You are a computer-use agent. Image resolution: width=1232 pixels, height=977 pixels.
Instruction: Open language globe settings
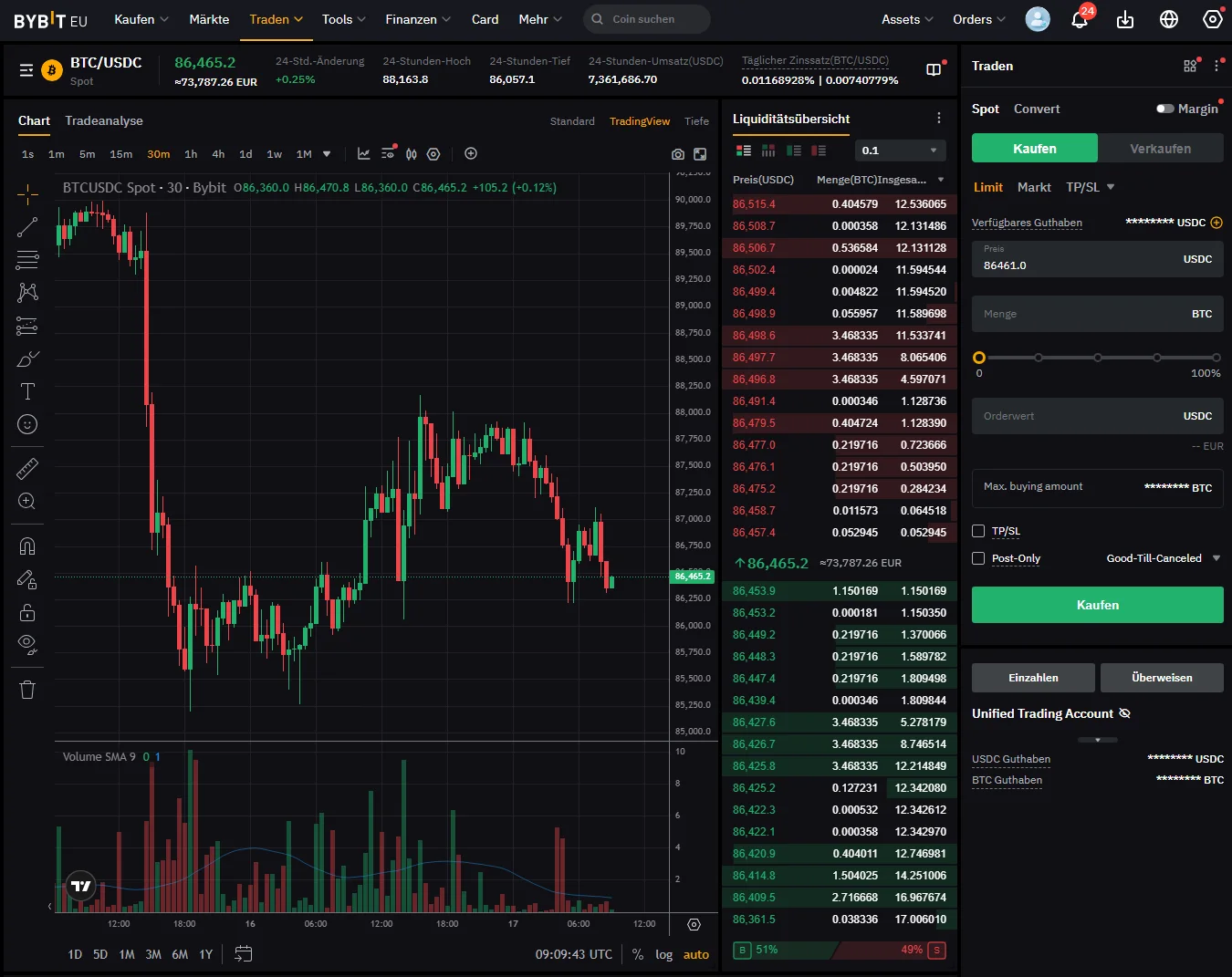[x=1169, y=19]
